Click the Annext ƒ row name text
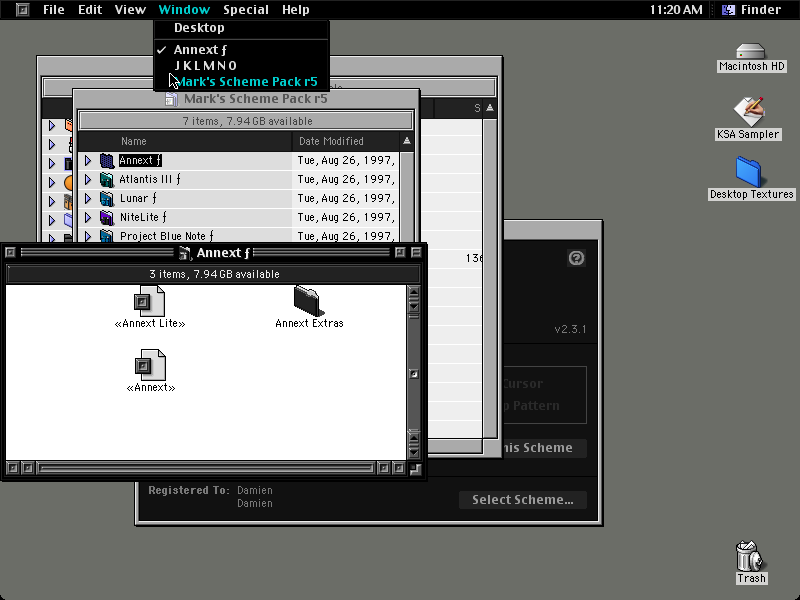Viewport: 800px width, 600px height. coord(140,161)
